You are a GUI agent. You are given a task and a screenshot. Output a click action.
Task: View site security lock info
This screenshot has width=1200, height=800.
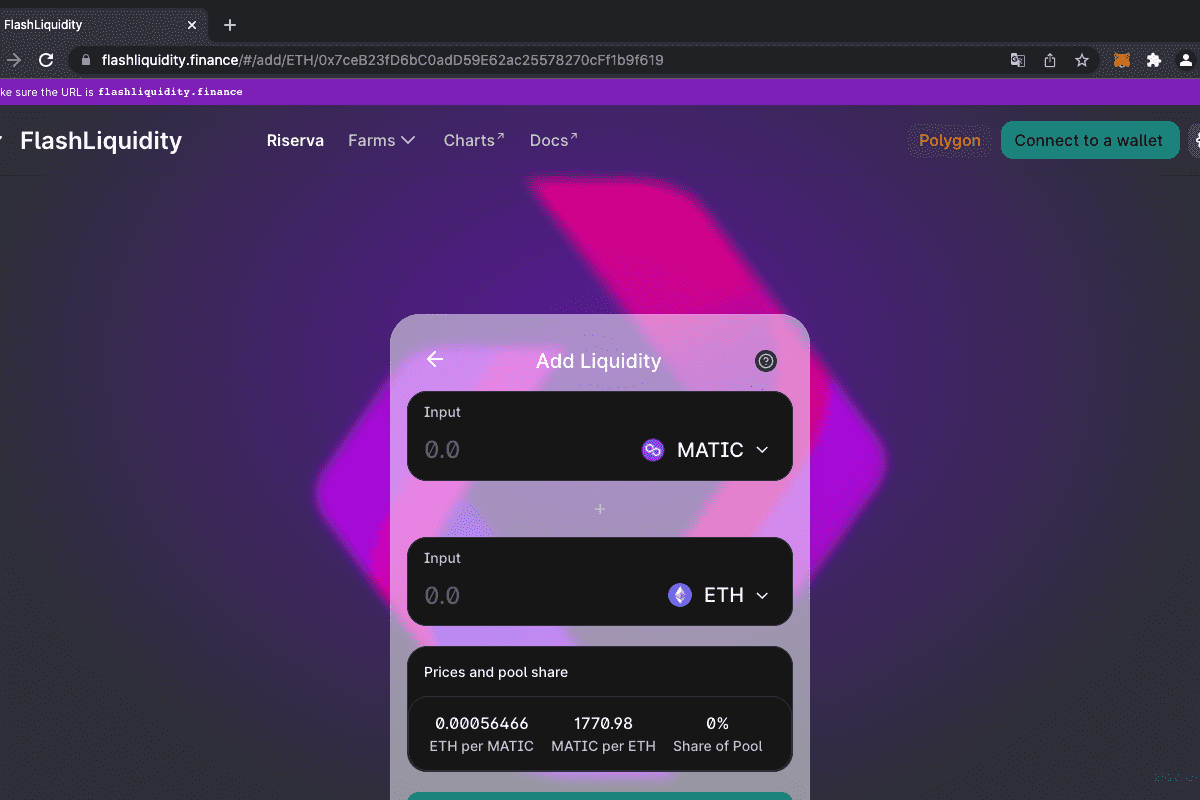coord(86,60)
